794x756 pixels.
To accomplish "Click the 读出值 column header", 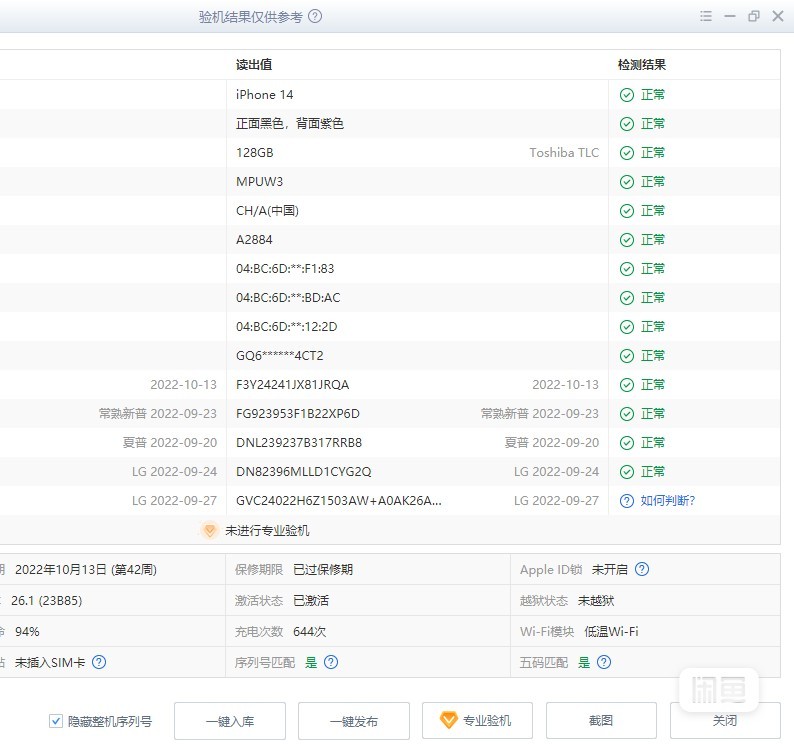I will tap(254, 65).
